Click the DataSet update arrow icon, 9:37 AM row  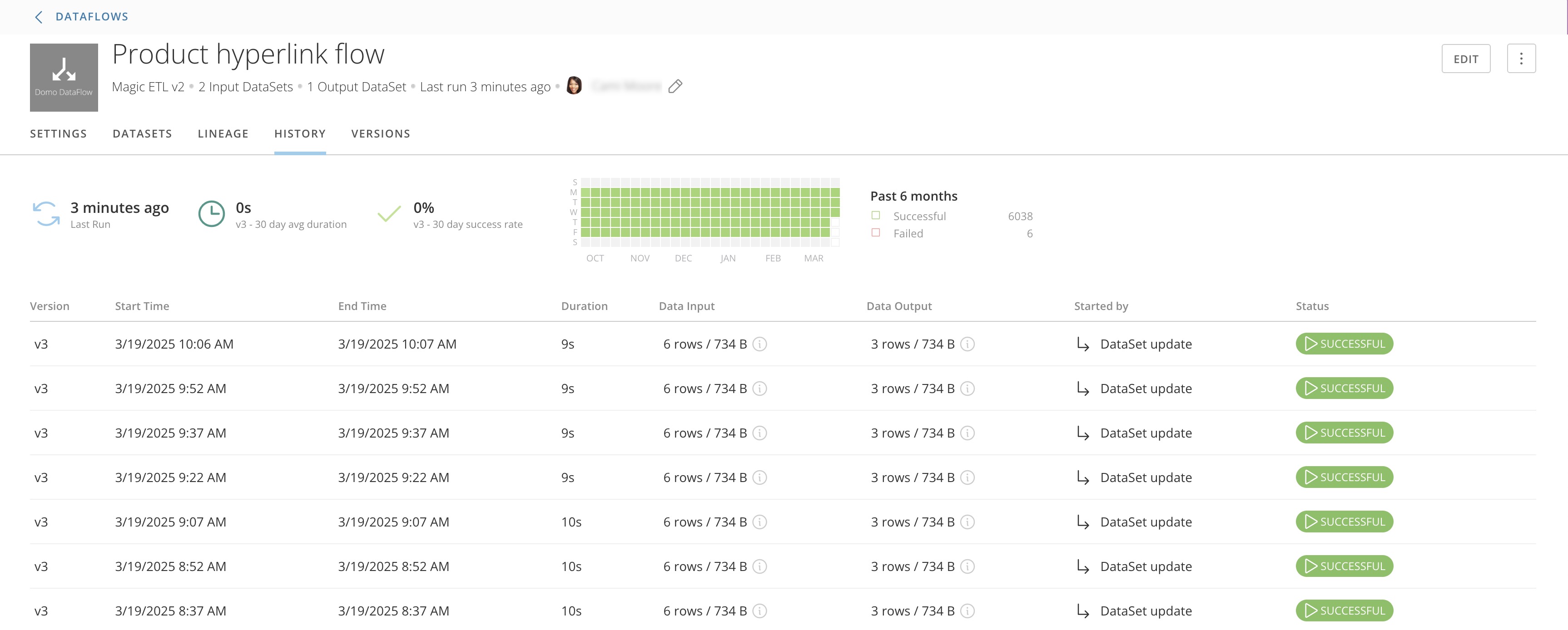coord(1083,433)
